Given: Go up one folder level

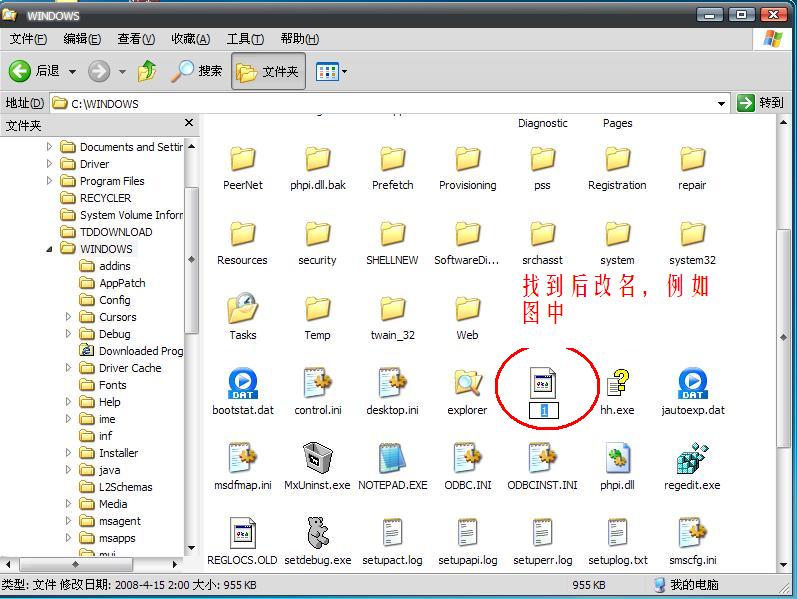Looking at the screenshot, I should tap(147, 71).
